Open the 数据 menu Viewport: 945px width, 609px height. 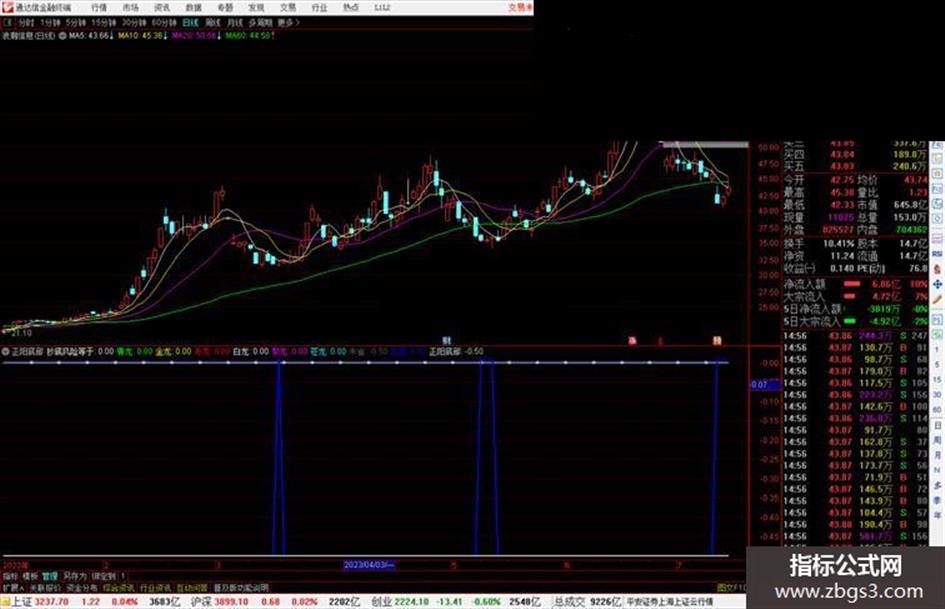pos(193,7)
